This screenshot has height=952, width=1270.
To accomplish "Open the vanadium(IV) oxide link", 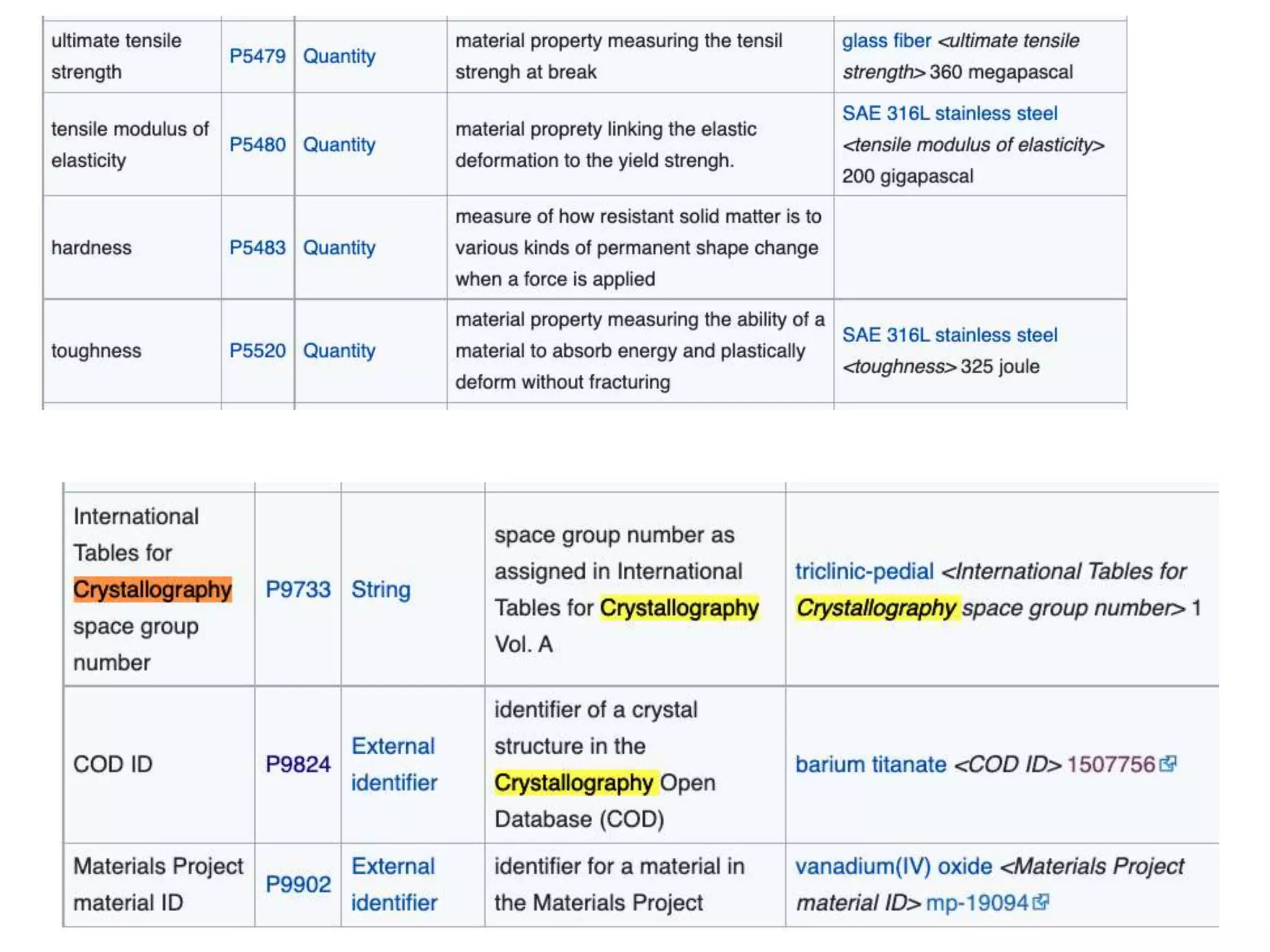I will [x=893, y=866].
